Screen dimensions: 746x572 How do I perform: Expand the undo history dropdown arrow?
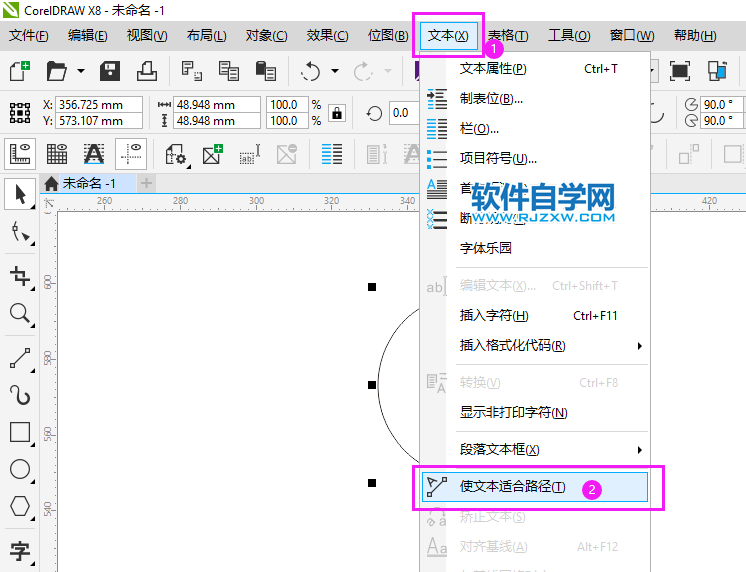pos(334,71)
